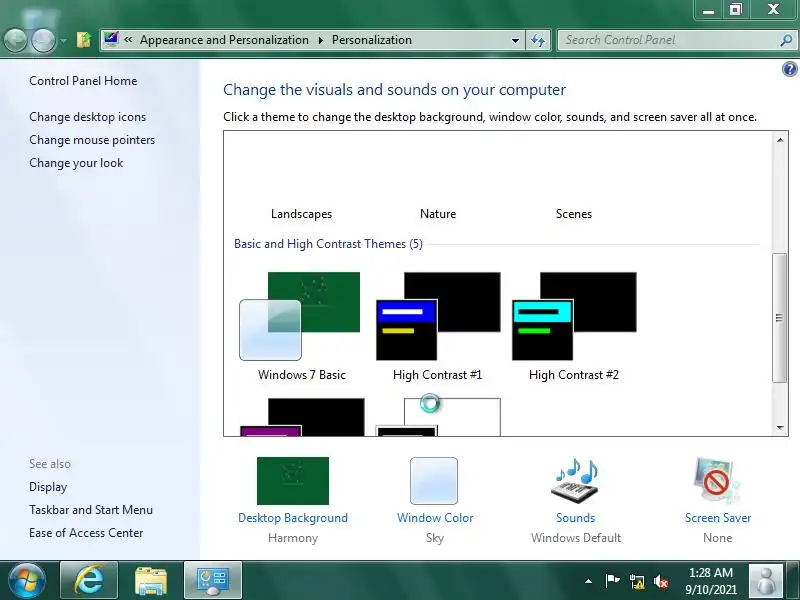800x600 pixels.
Task: Open the Window Color swatch icon
Action: point(434,481)
